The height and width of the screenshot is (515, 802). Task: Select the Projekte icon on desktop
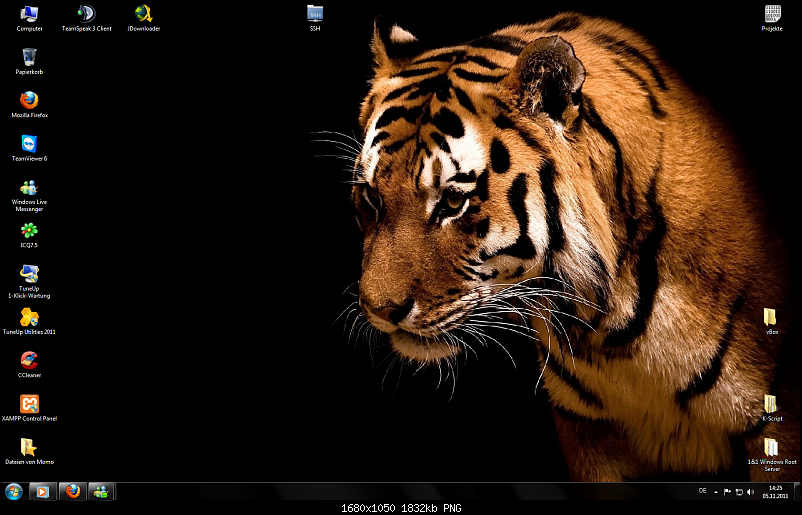tap(772, 18)
